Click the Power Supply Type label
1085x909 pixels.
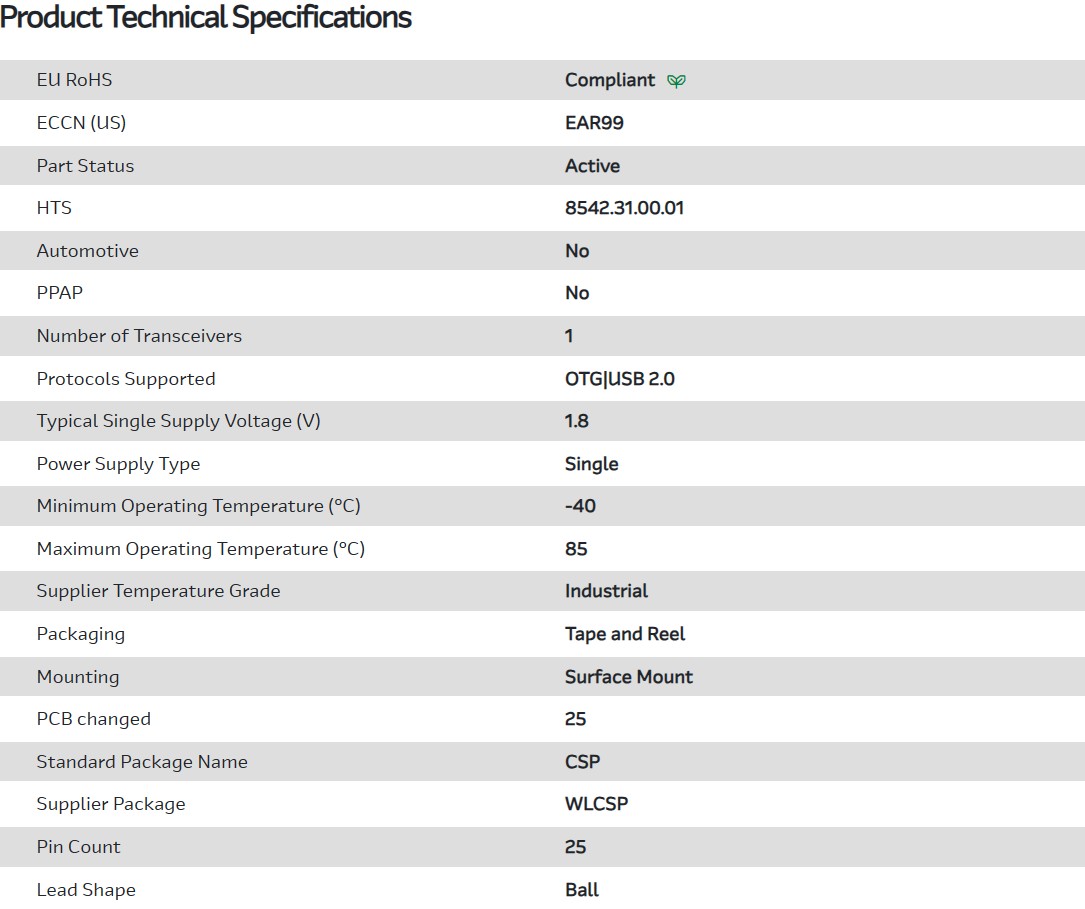coord(118,464)
